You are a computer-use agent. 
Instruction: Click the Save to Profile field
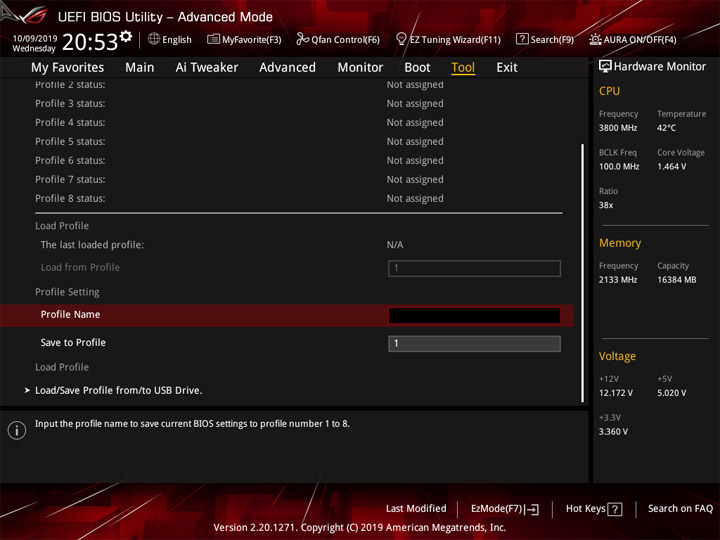(474, 343)
